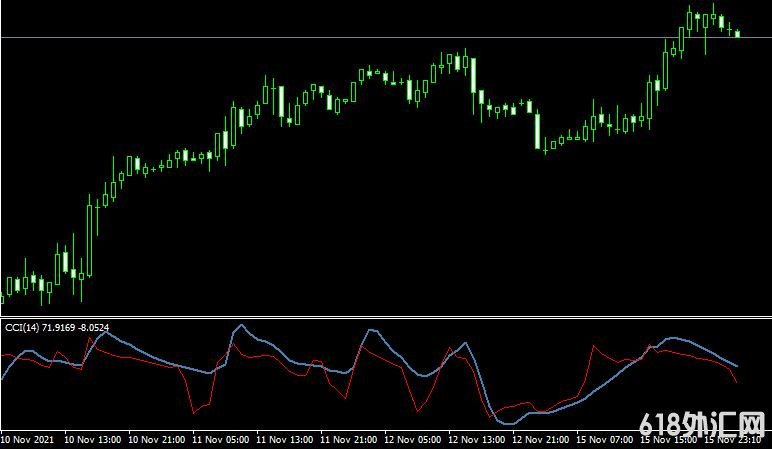Click the 10 Nov 13:00 time label
Viewport: 772px width, 449px height.
[92, 439]
